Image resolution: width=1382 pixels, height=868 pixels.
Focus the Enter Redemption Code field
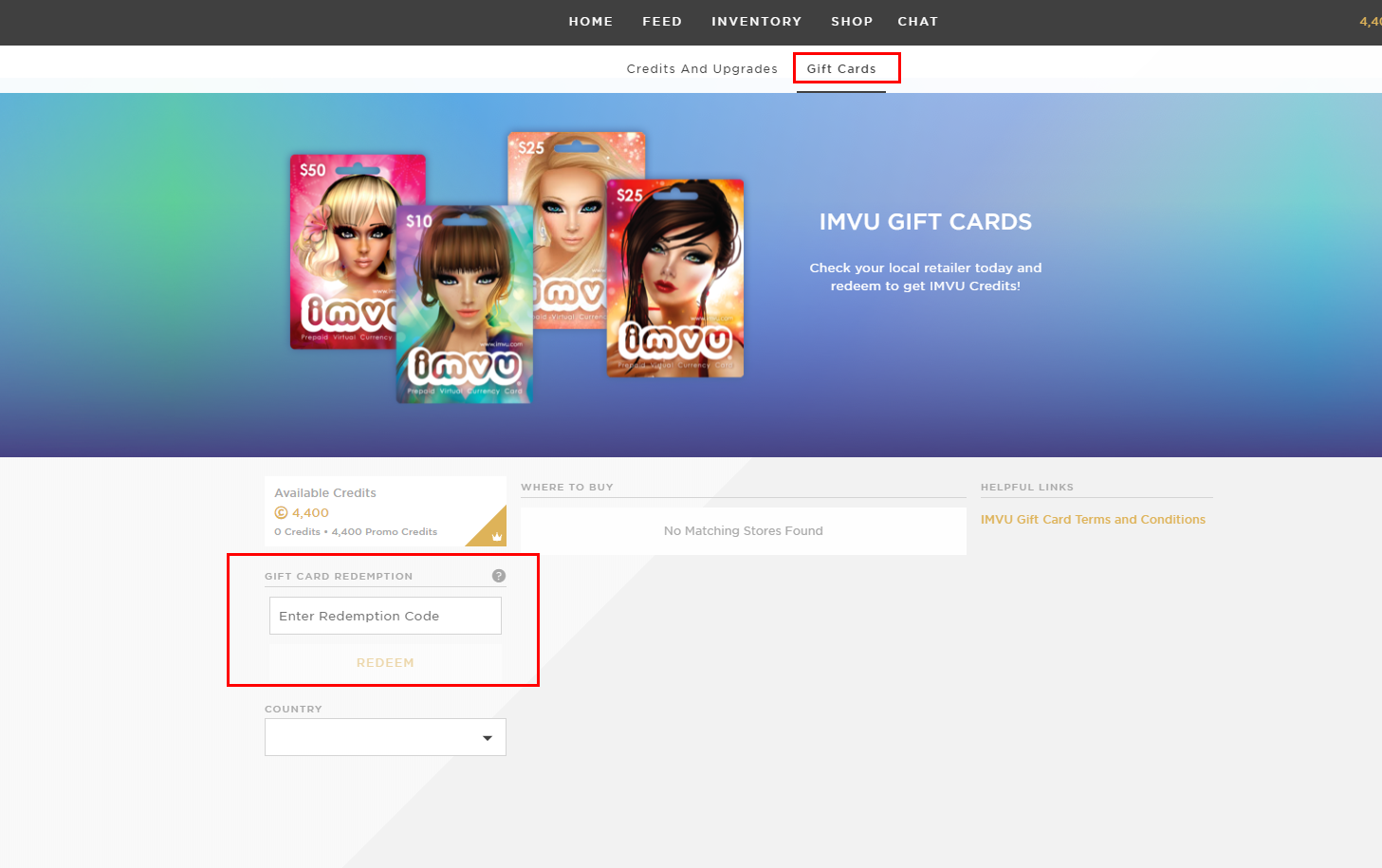pos(385,616)
